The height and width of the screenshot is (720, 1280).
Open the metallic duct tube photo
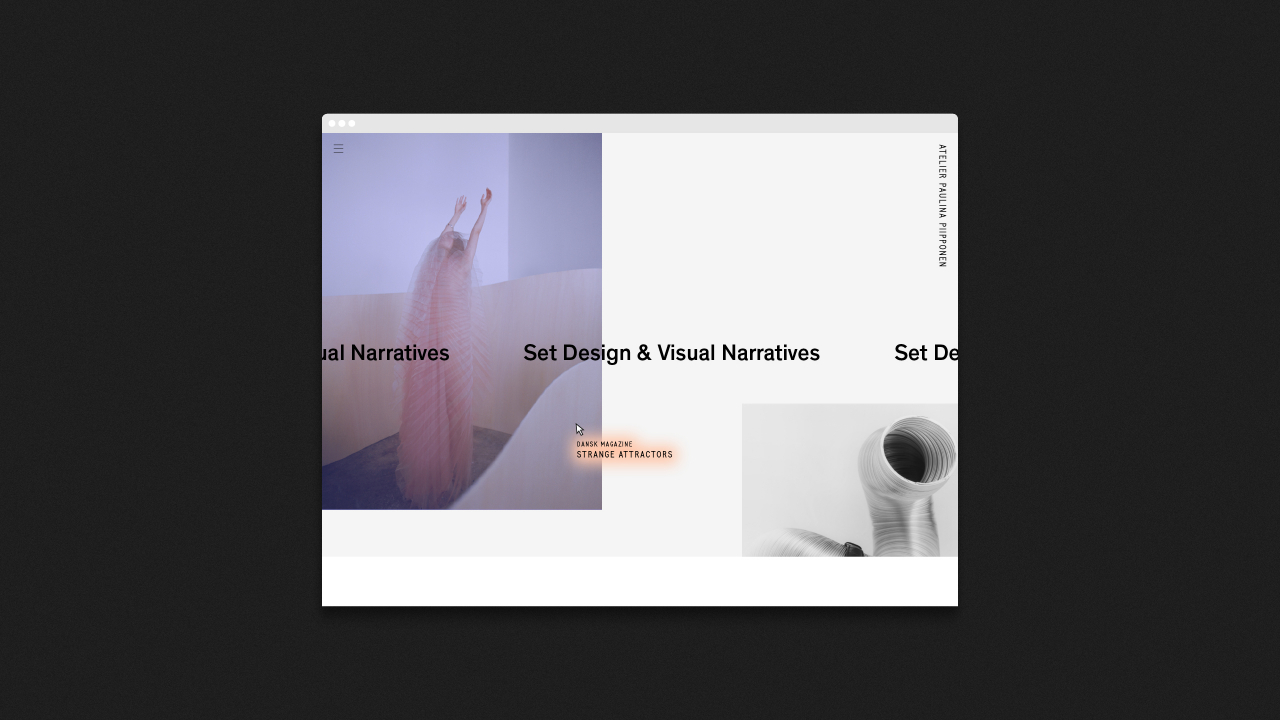849,480
